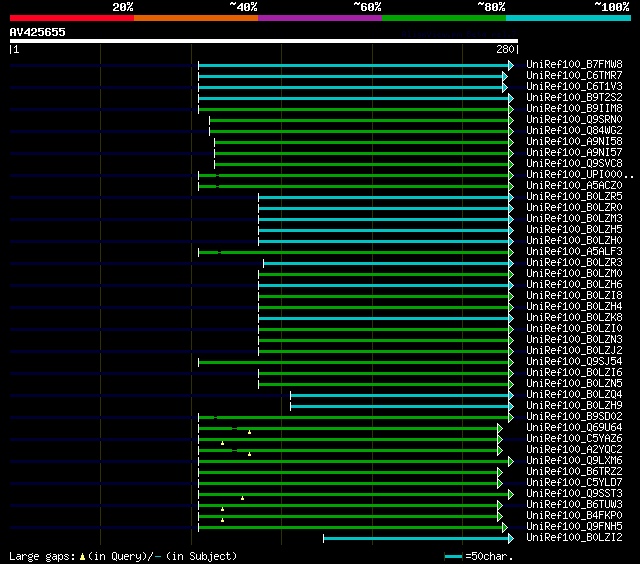Click the UniRef100_C5YLD7 label
This screenshot has height=564, width=640.
tap(574, 483)
